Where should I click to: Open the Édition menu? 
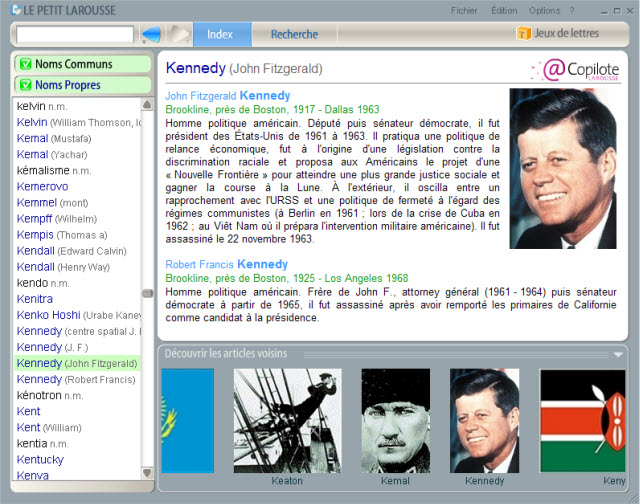tap(504, 10)
